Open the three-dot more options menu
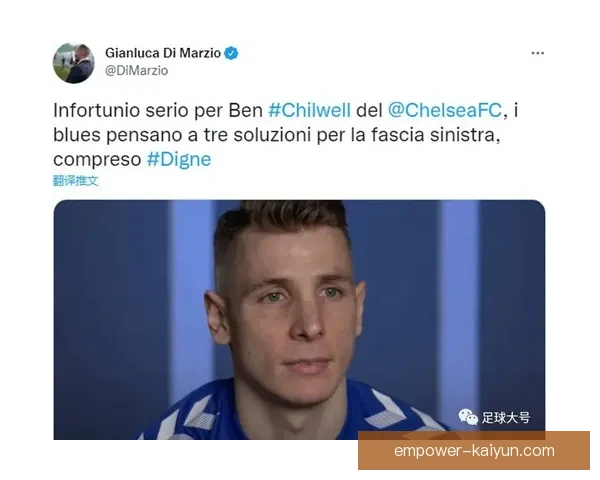 (x=537, y=53)
